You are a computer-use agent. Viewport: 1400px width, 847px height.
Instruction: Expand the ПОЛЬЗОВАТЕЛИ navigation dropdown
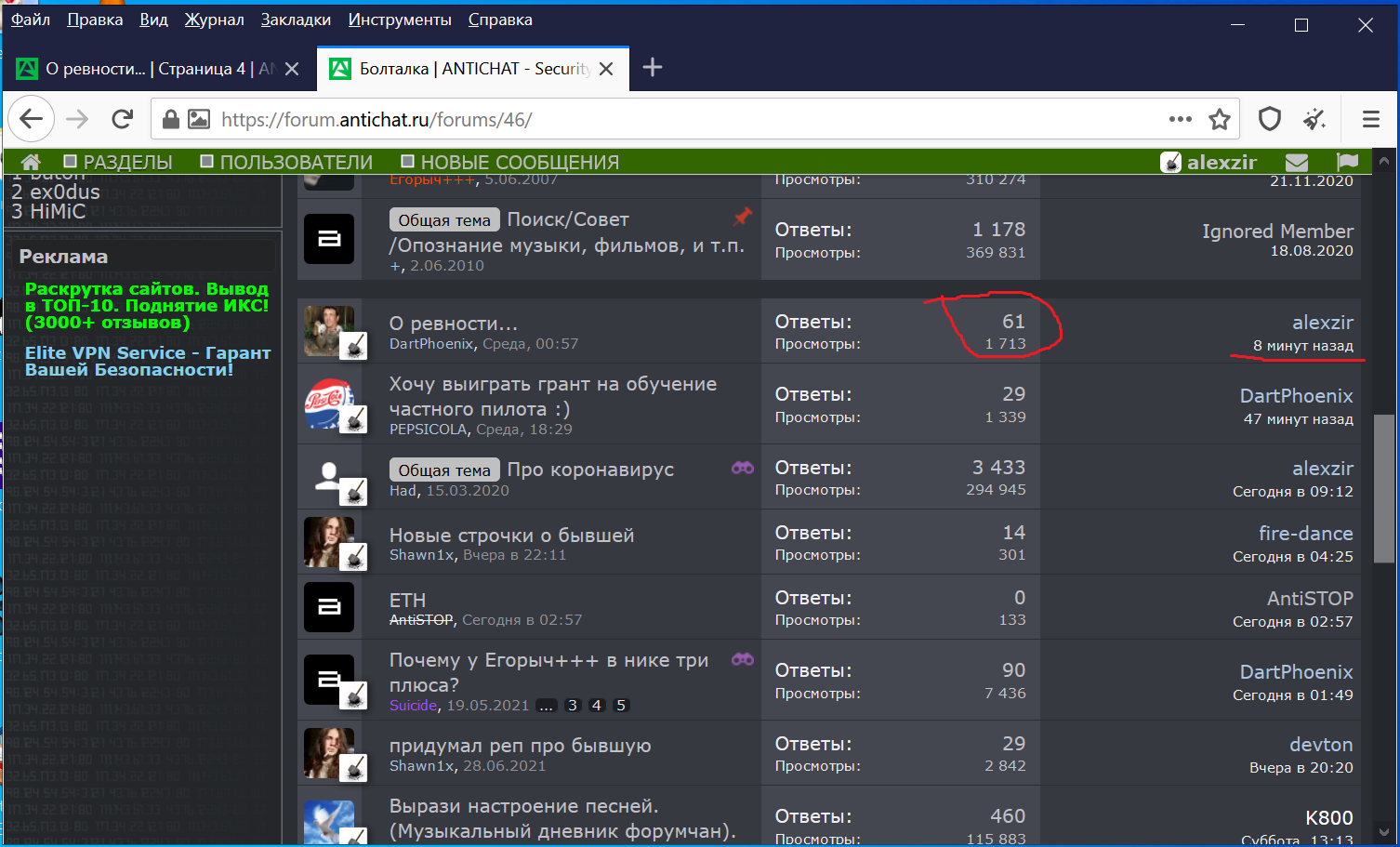tap(286, 162)
